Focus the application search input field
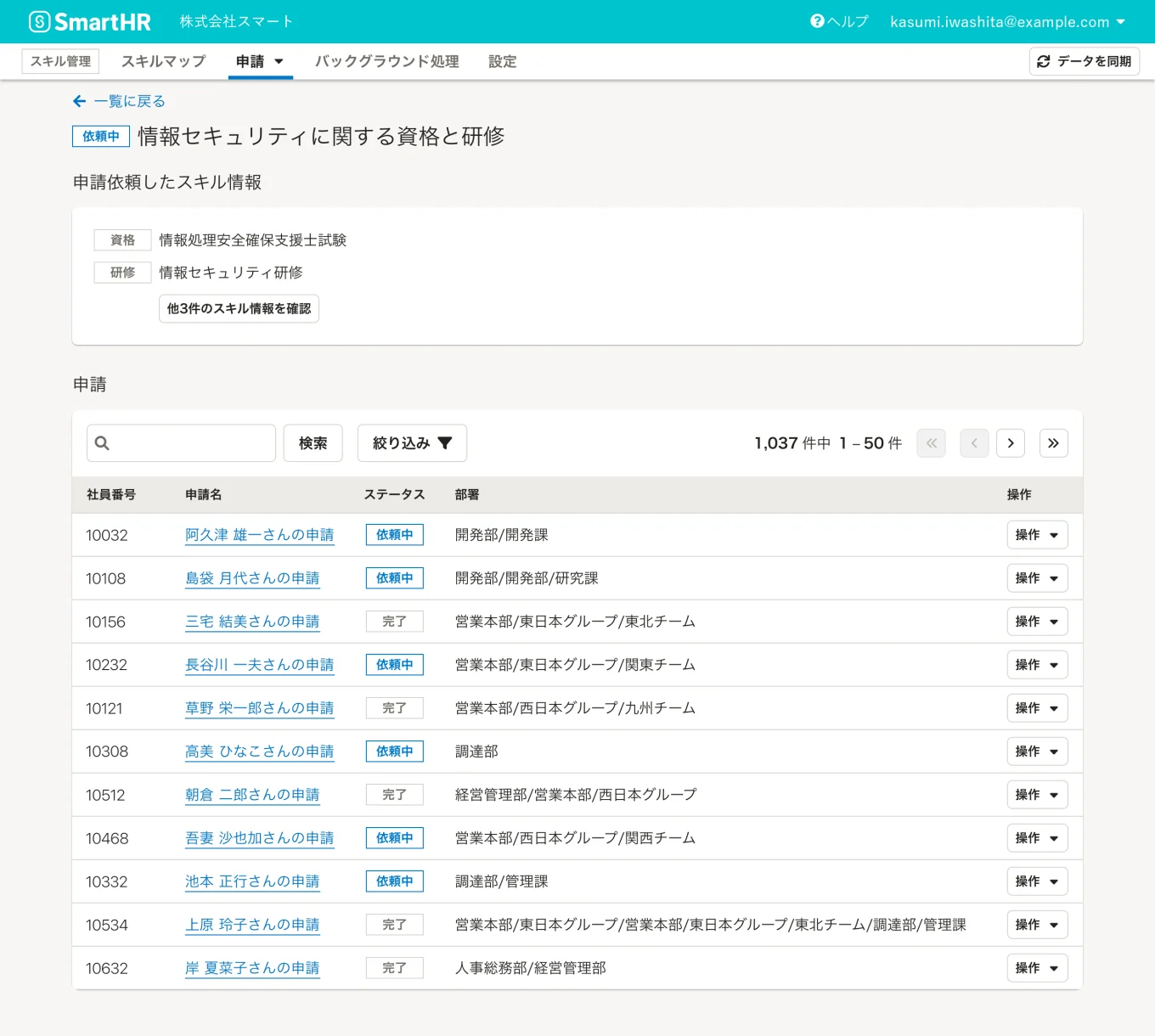 (181, 443)
